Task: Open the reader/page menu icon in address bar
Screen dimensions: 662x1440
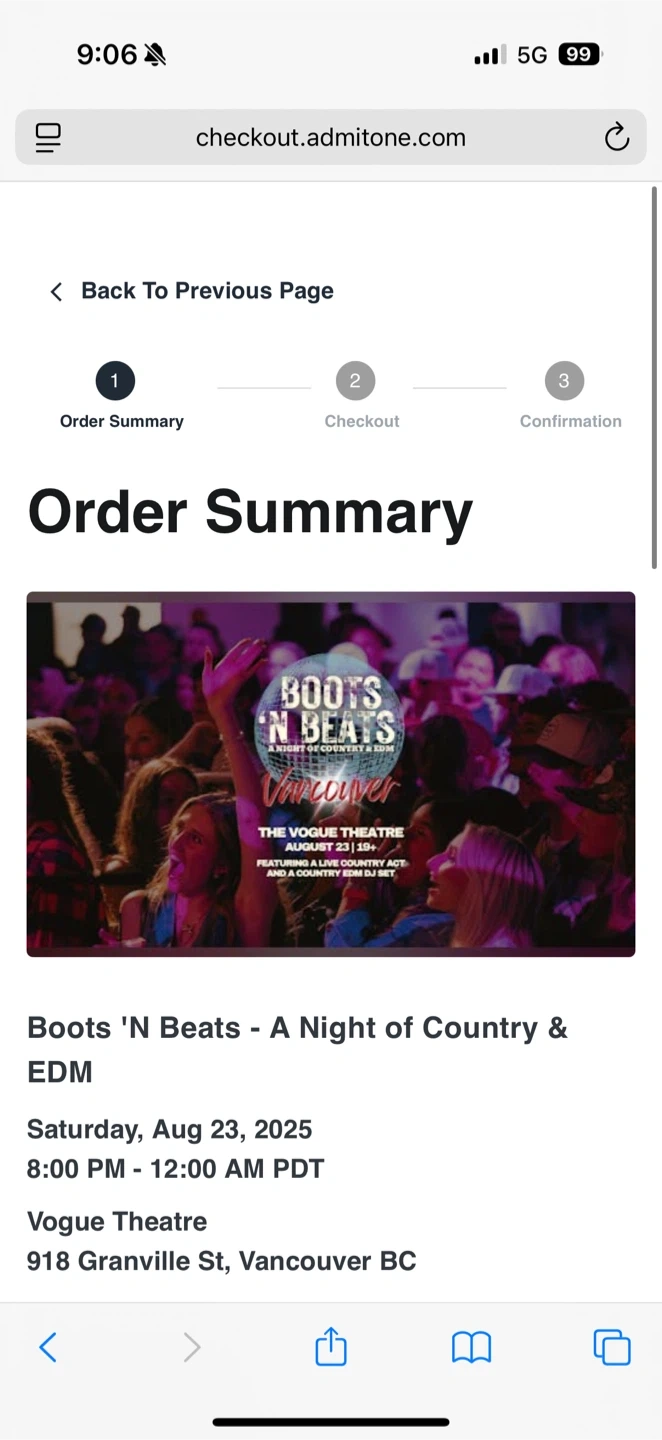Action: pyautogui.click(x=48, y=137)
